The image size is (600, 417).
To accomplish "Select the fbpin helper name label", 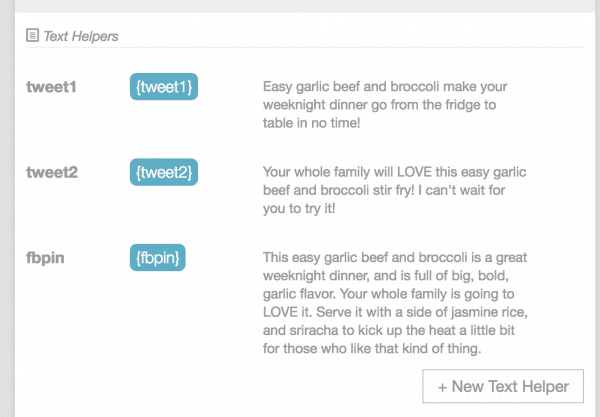I will tap(45, 258).
